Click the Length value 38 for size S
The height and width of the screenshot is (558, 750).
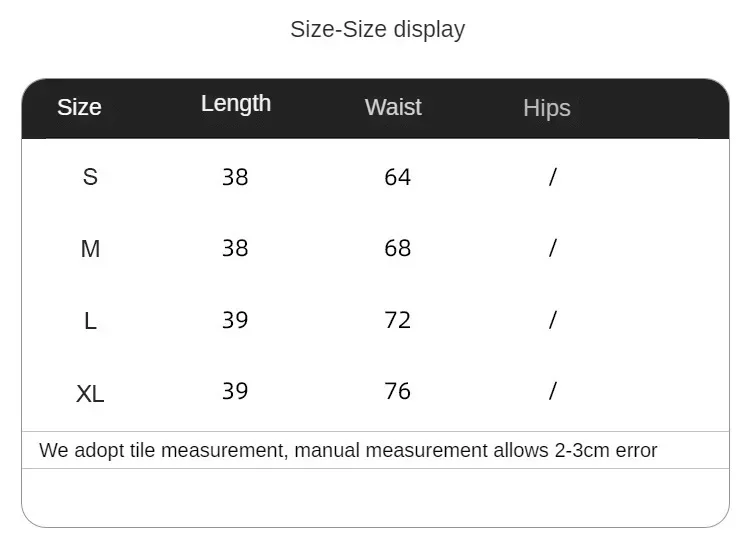(235, 177)
